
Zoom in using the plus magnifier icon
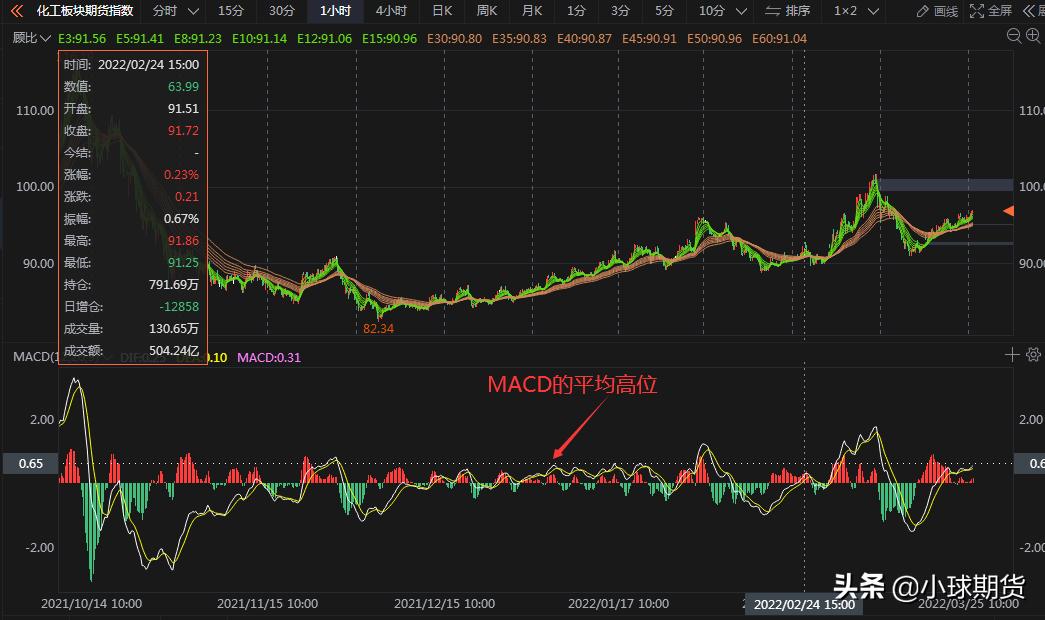[x=1014, y=35]
